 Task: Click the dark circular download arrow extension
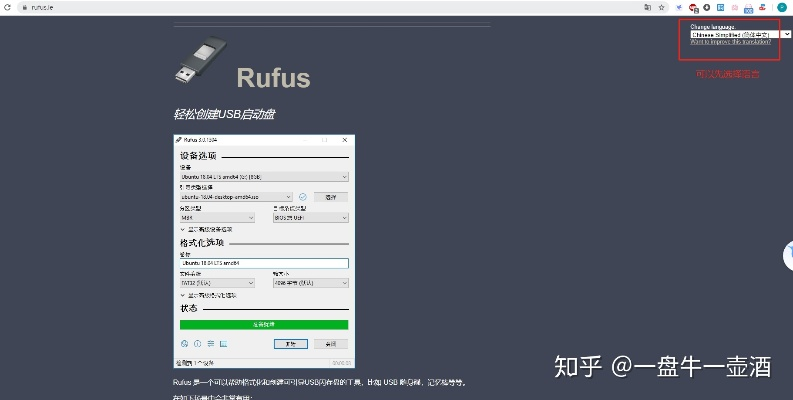tap(707, 8)
